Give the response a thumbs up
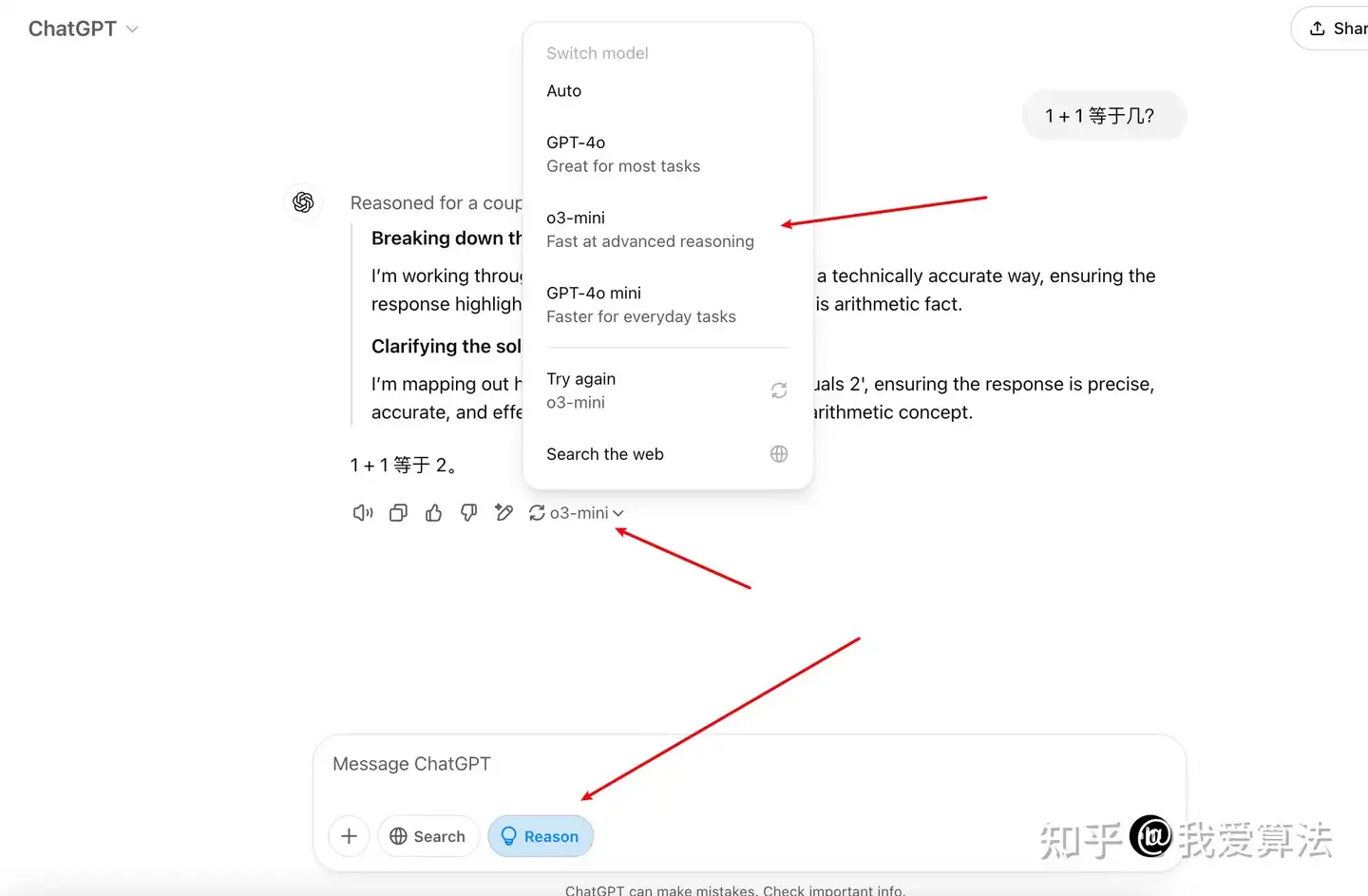 (x=433, y=513)
